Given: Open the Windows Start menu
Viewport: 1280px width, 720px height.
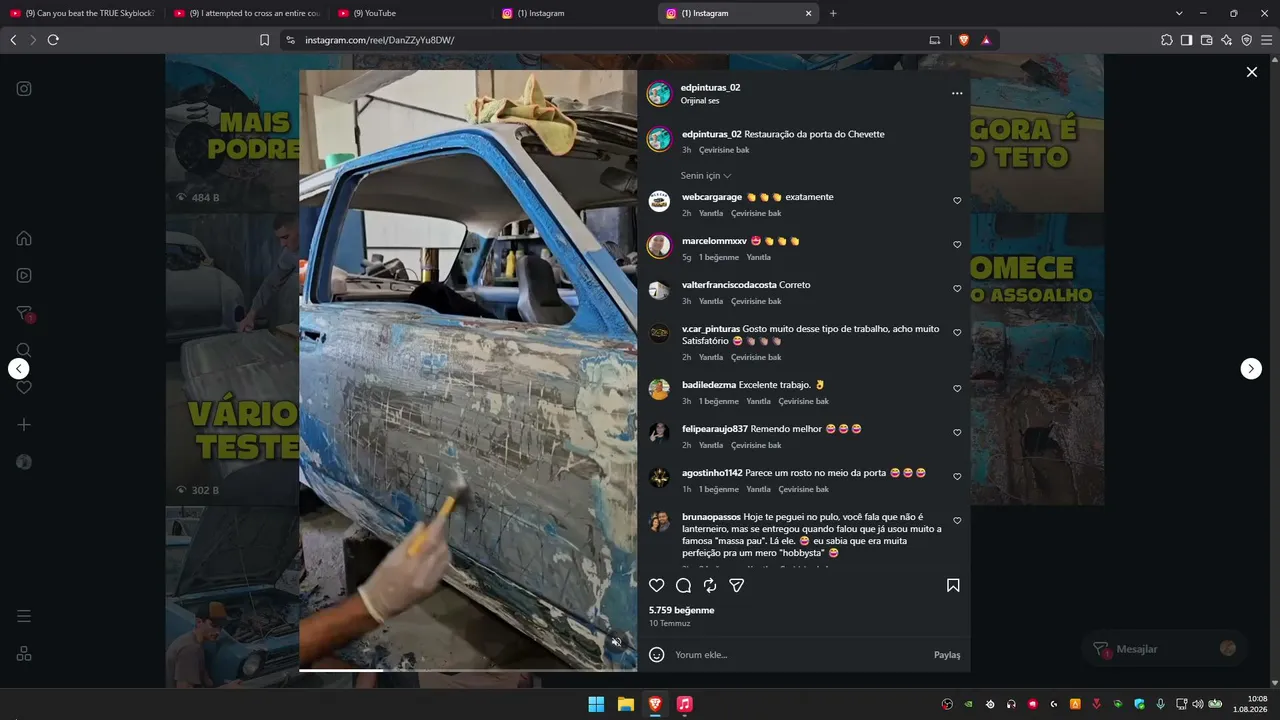Looking at the screenshot, I should click(x=596, y=704).
